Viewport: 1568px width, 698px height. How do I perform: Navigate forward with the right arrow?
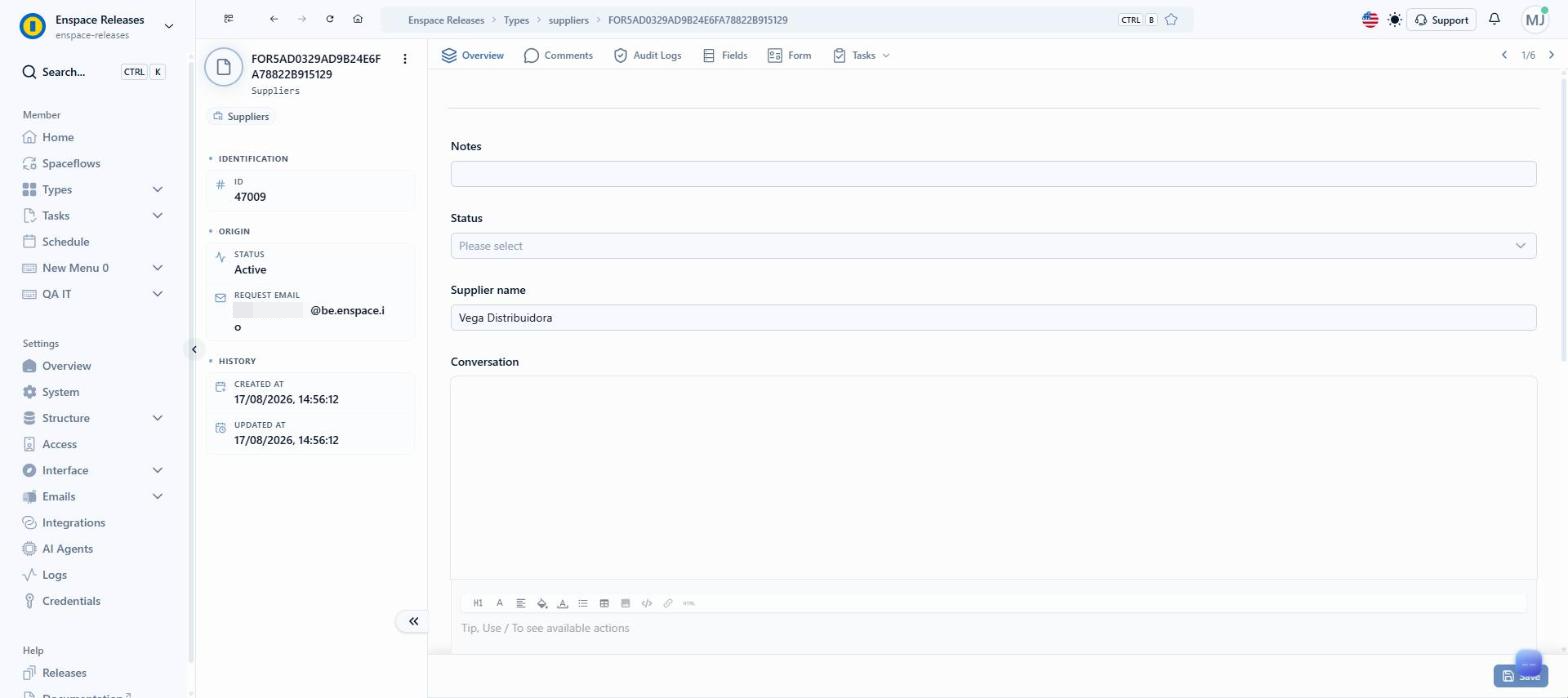coord(302,19)
